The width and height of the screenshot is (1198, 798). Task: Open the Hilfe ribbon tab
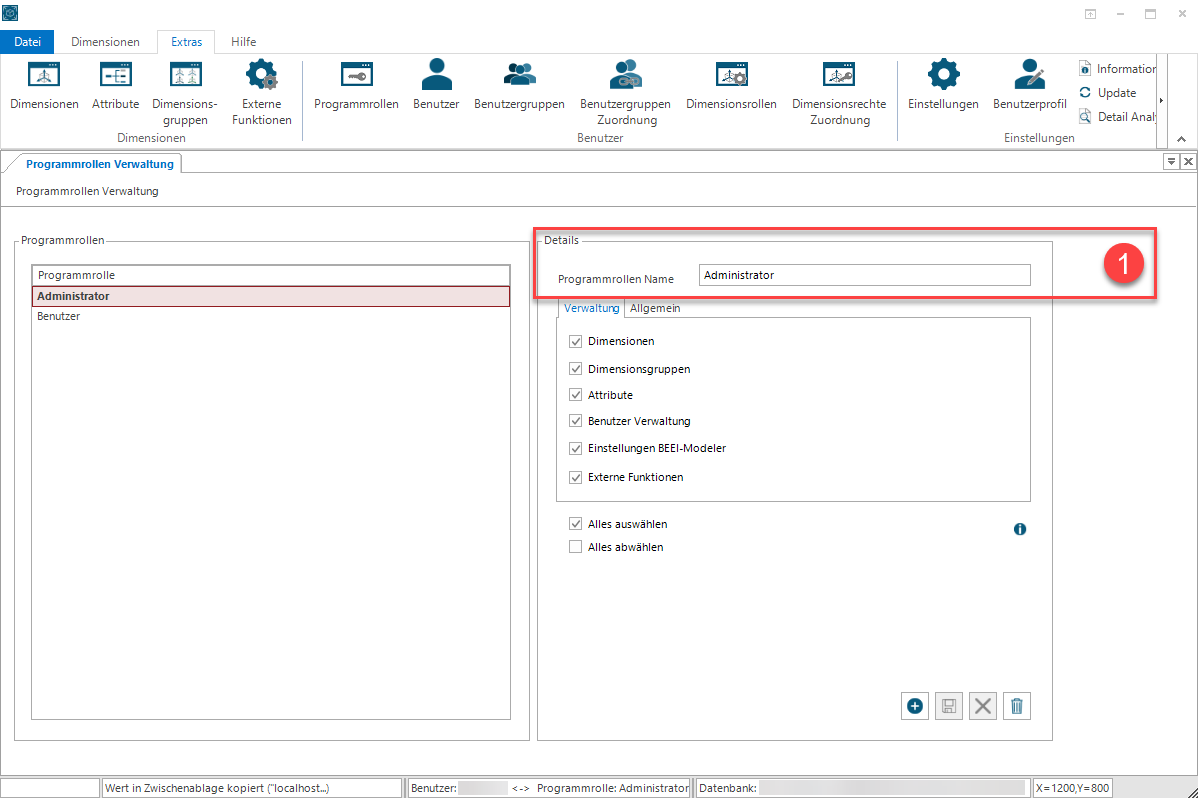(x=244, y=41)
